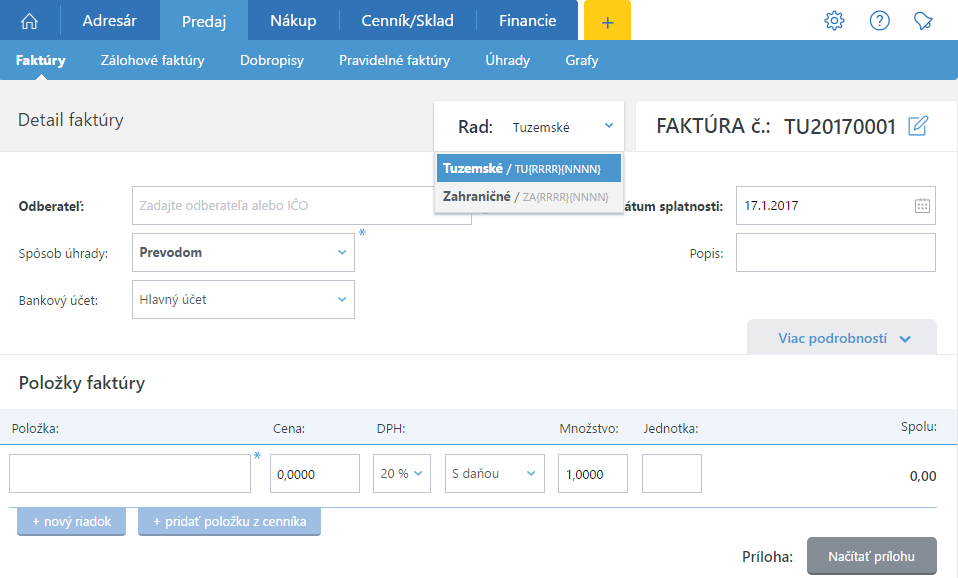Viewport: 958px width, 578px height.
Task: Click the chat bubbles icon
Action: pos(924,20)
